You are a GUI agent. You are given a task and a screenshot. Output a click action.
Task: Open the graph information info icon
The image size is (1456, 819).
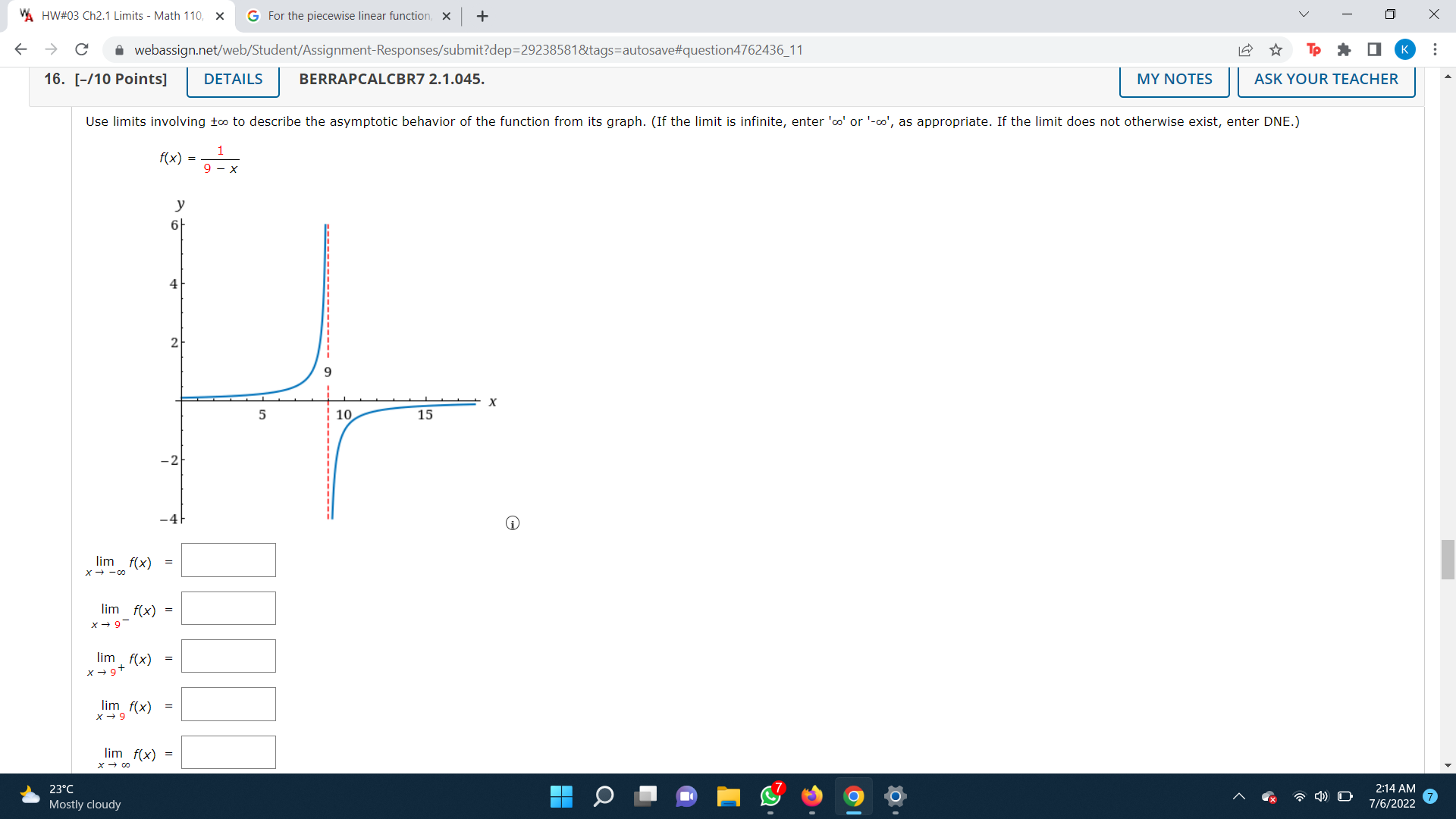pyautogui.click(x=512, y=523)
